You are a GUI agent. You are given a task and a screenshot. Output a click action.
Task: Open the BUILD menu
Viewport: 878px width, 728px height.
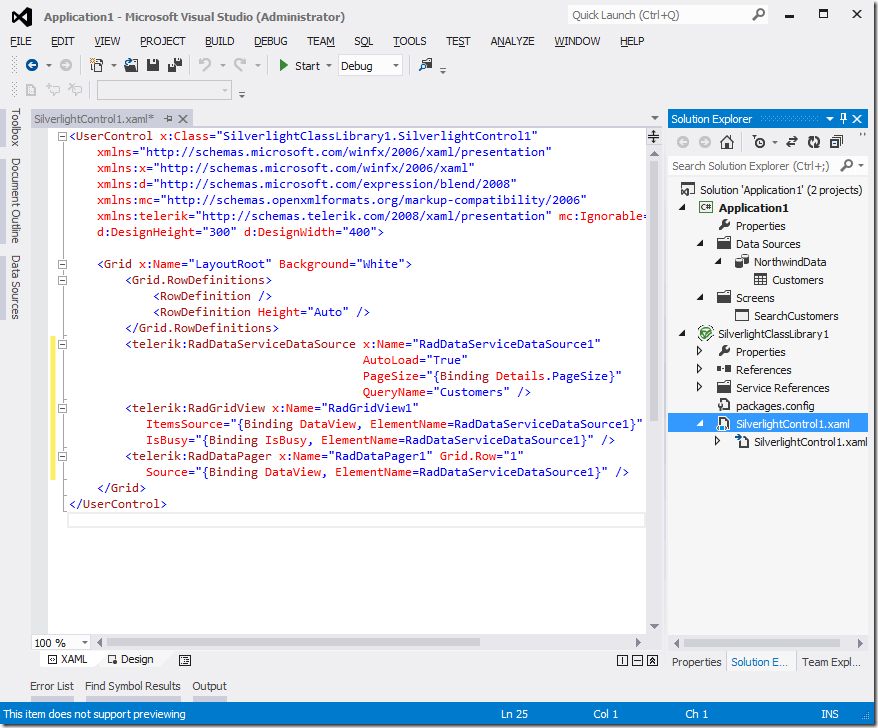pos(219,41)
